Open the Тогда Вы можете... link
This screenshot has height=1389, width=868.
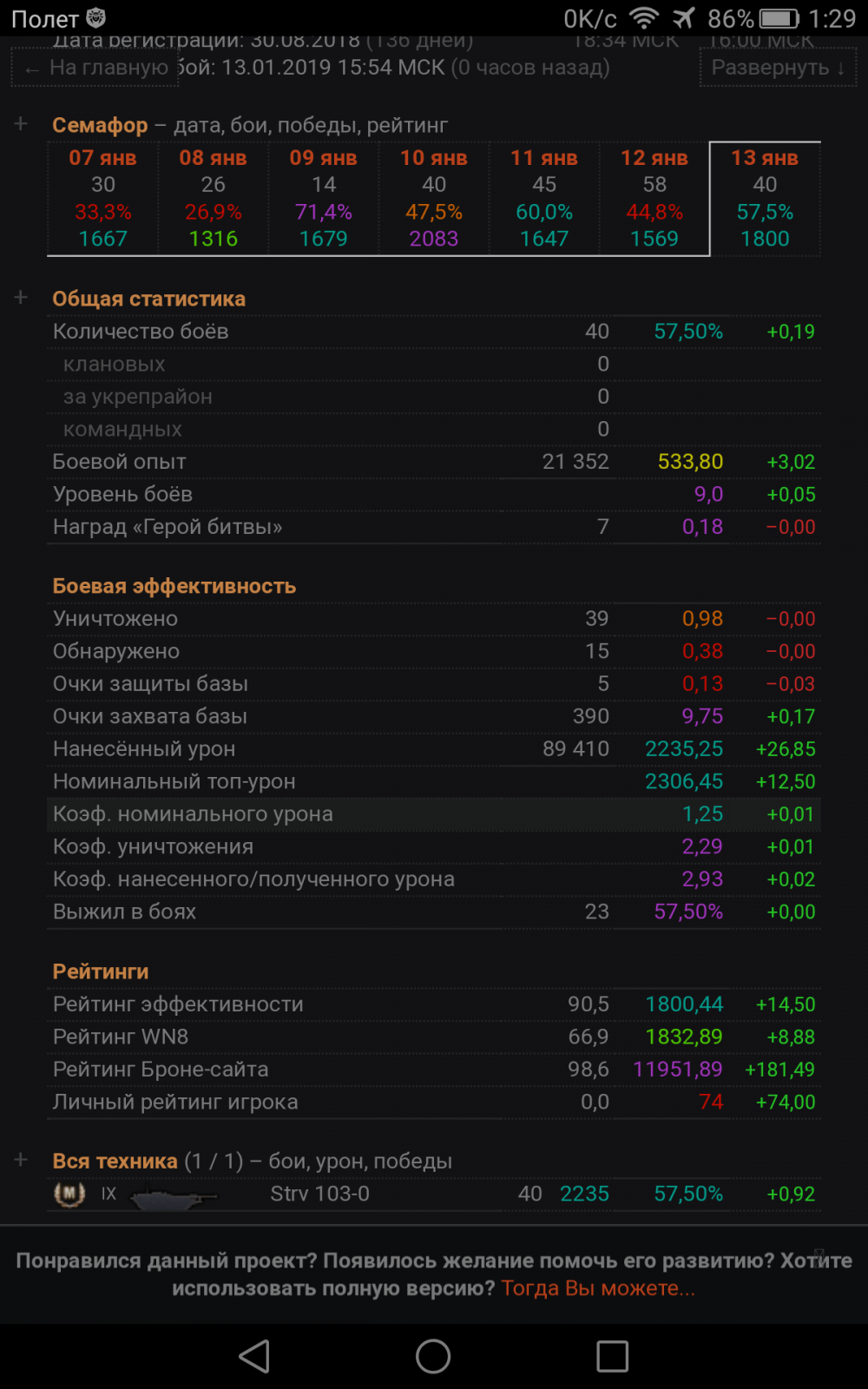598,1288
